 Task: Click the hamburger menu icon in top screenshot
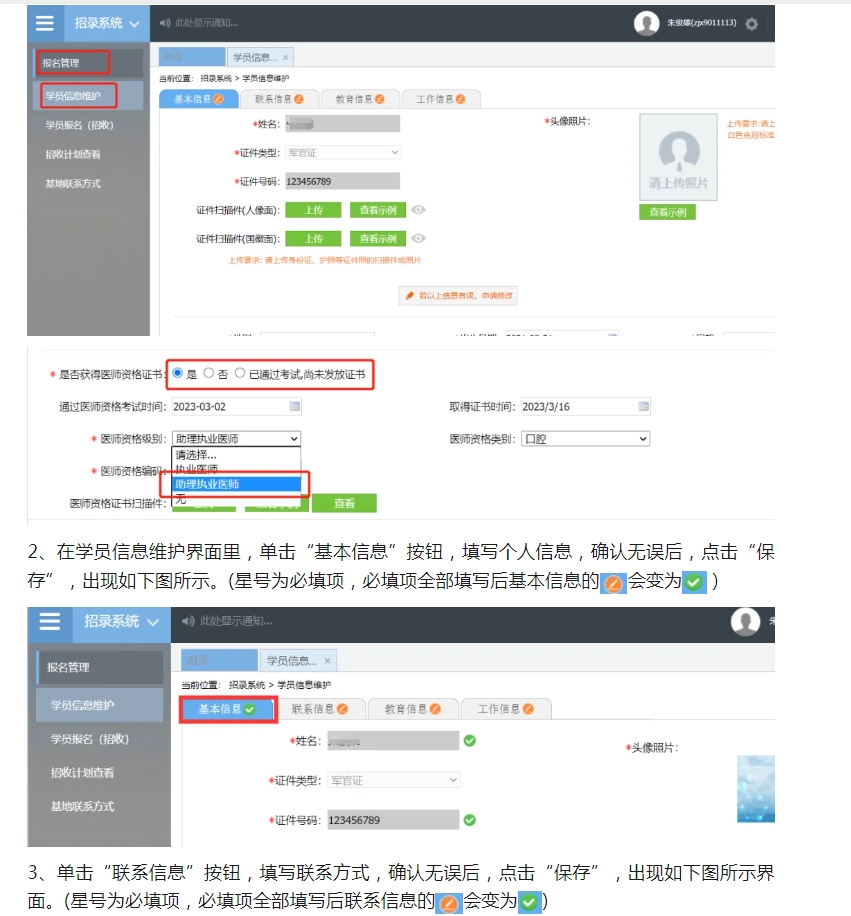point(45,23)
